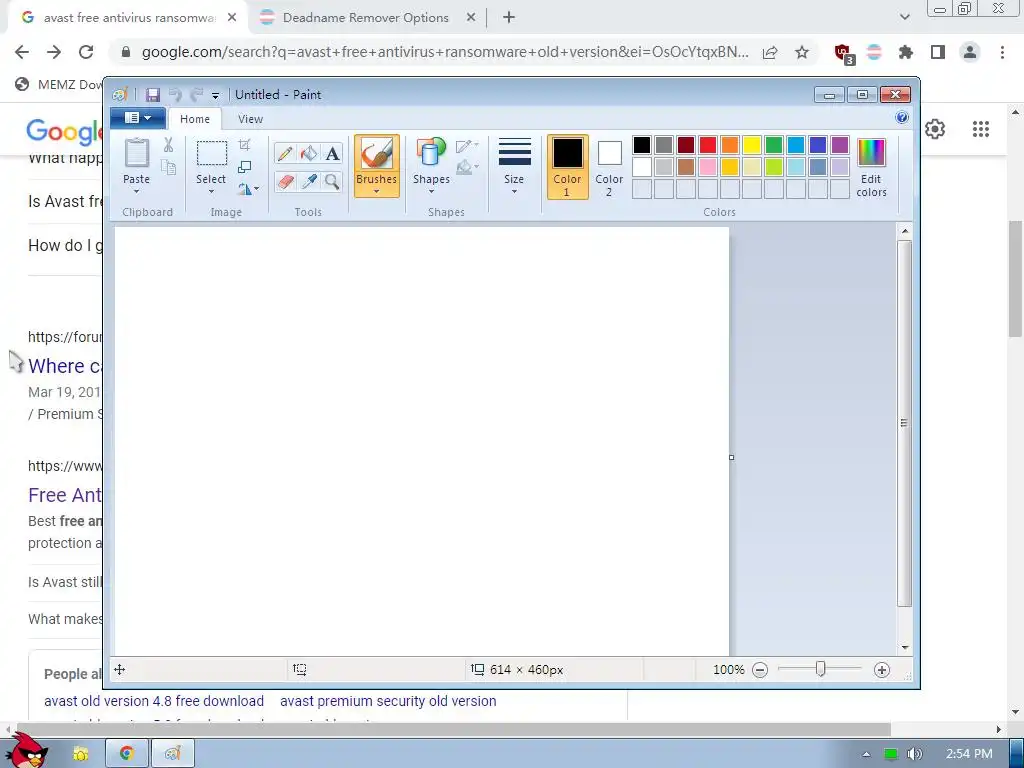Reload the page in Chrome
This screenshot has width=1024, height=768.
[x=86, y=52]
